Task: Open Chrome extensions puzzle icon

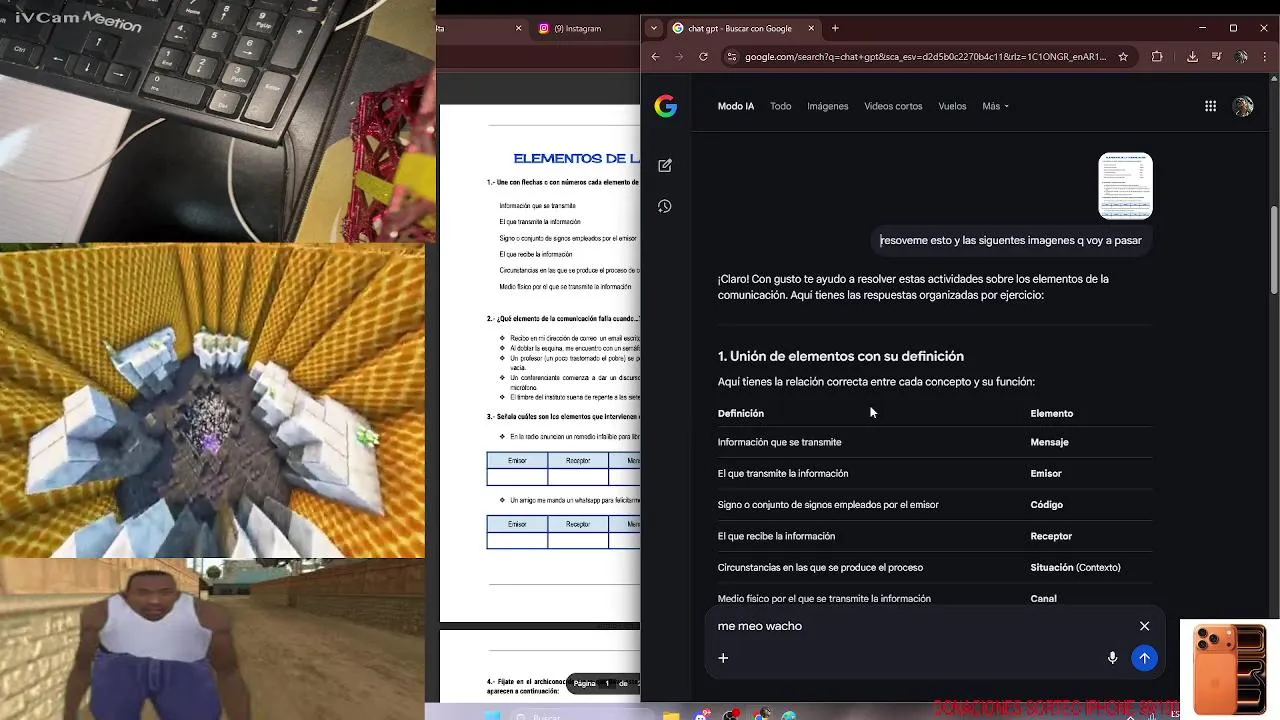Action: click(x=1157, y=57)
